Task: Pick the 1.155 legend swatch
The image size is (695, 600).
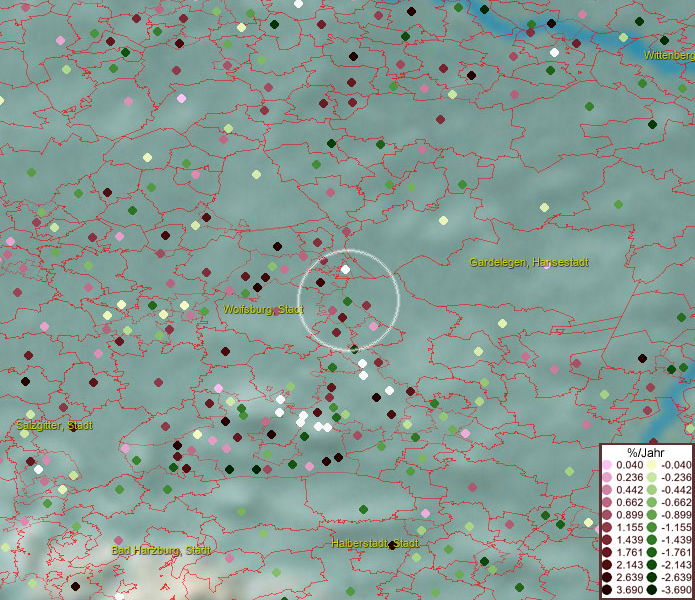Action: [x=607, y=527]
